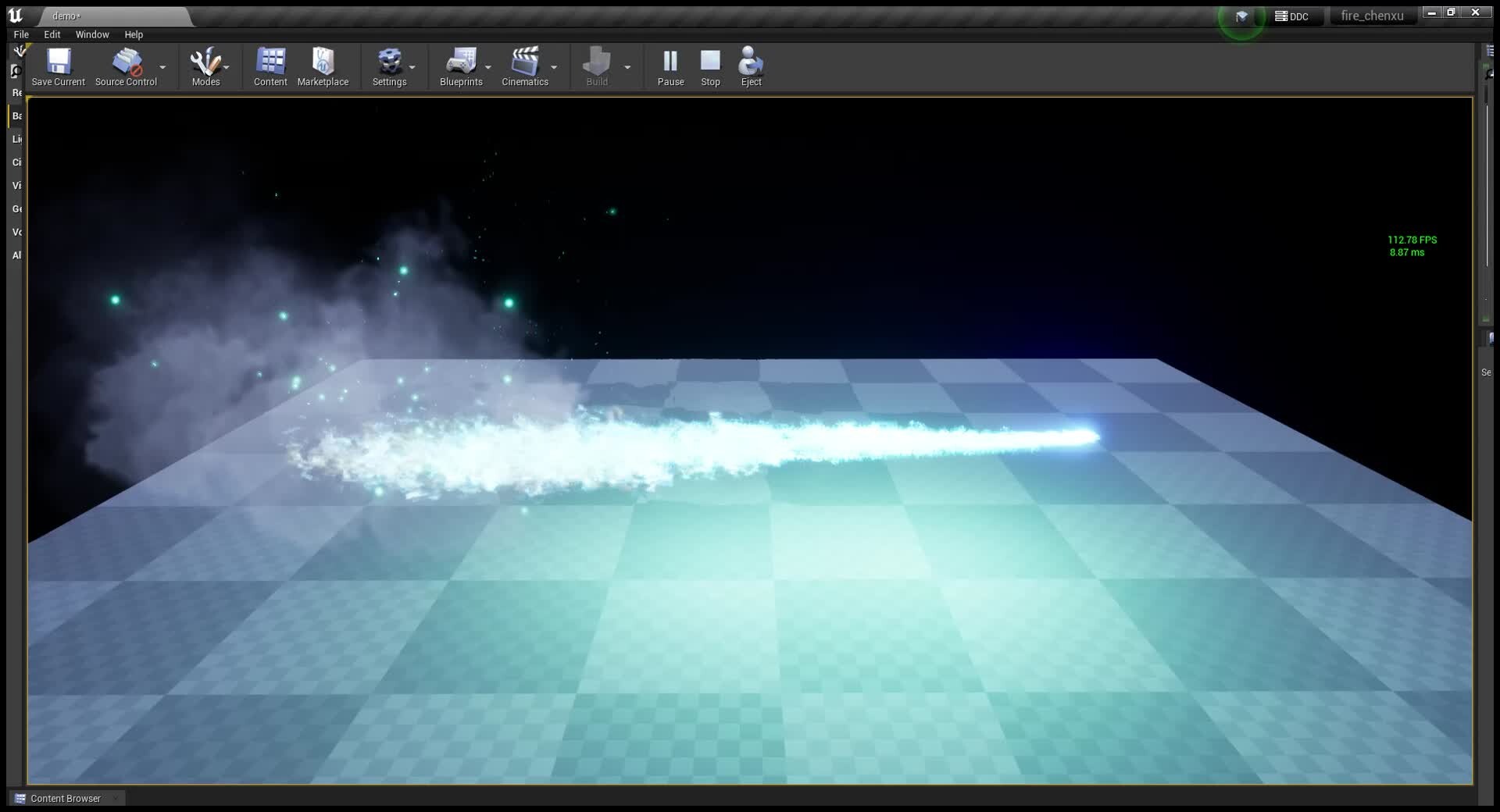Open the Edit menu
The image size is (1500, 812).
point(51,34)
